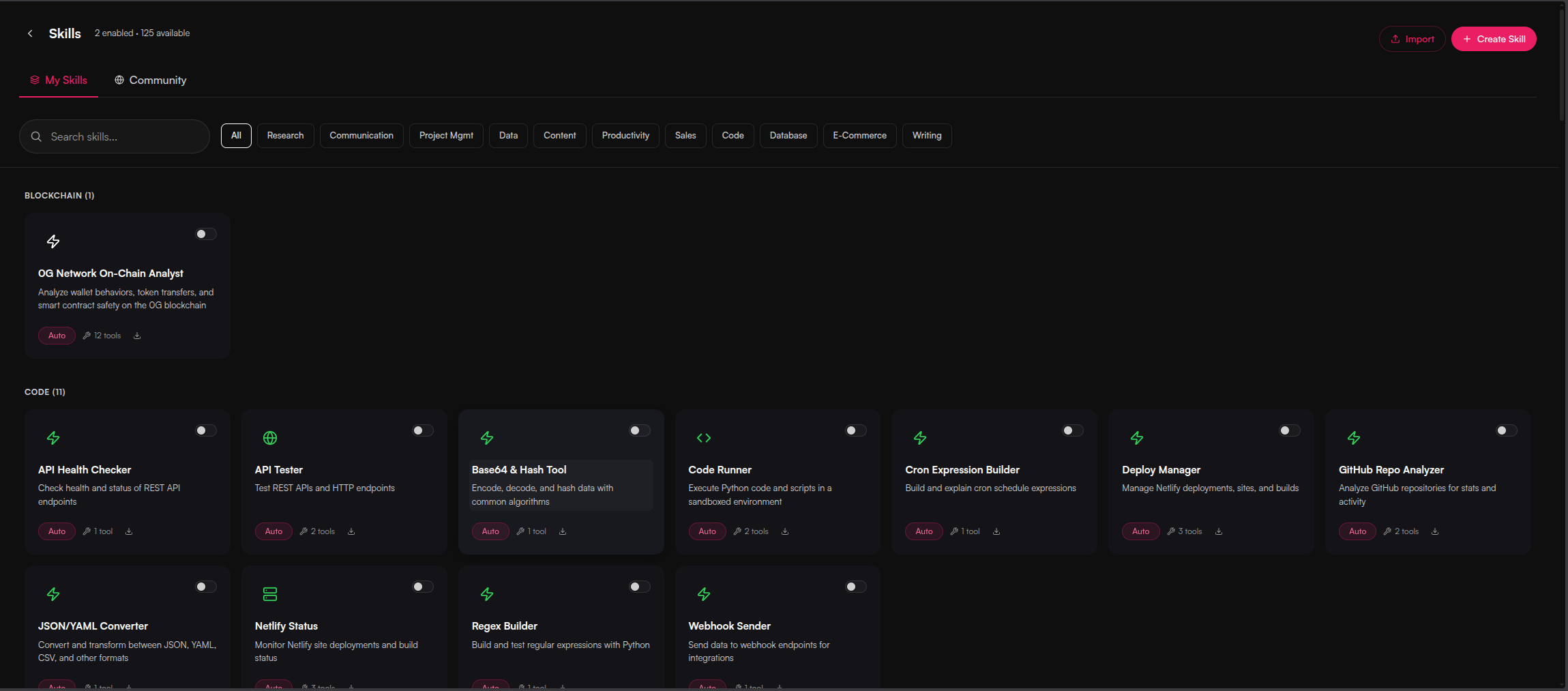The height and width of the screenshot is (691, 1568).
Task: Select the All category filter
Action: tap(236, 136)
